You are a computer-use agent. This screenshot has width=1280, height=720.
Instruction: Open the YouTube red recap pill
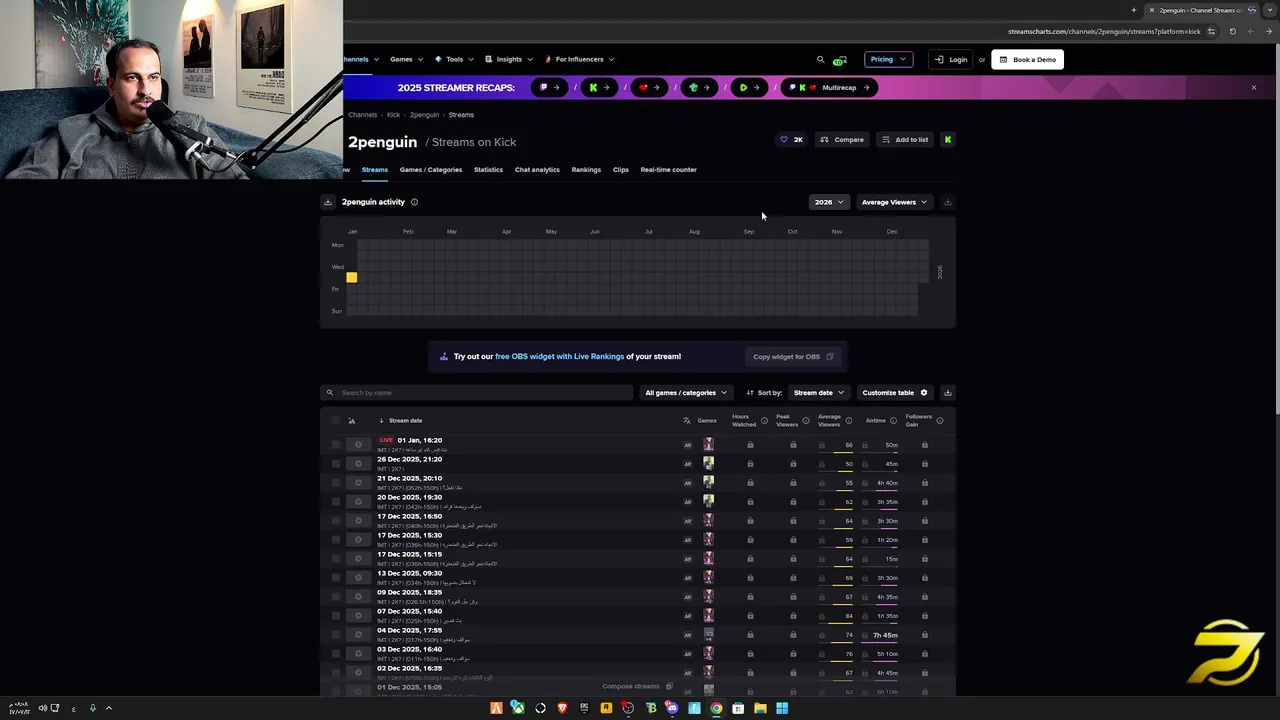[650, 88]
